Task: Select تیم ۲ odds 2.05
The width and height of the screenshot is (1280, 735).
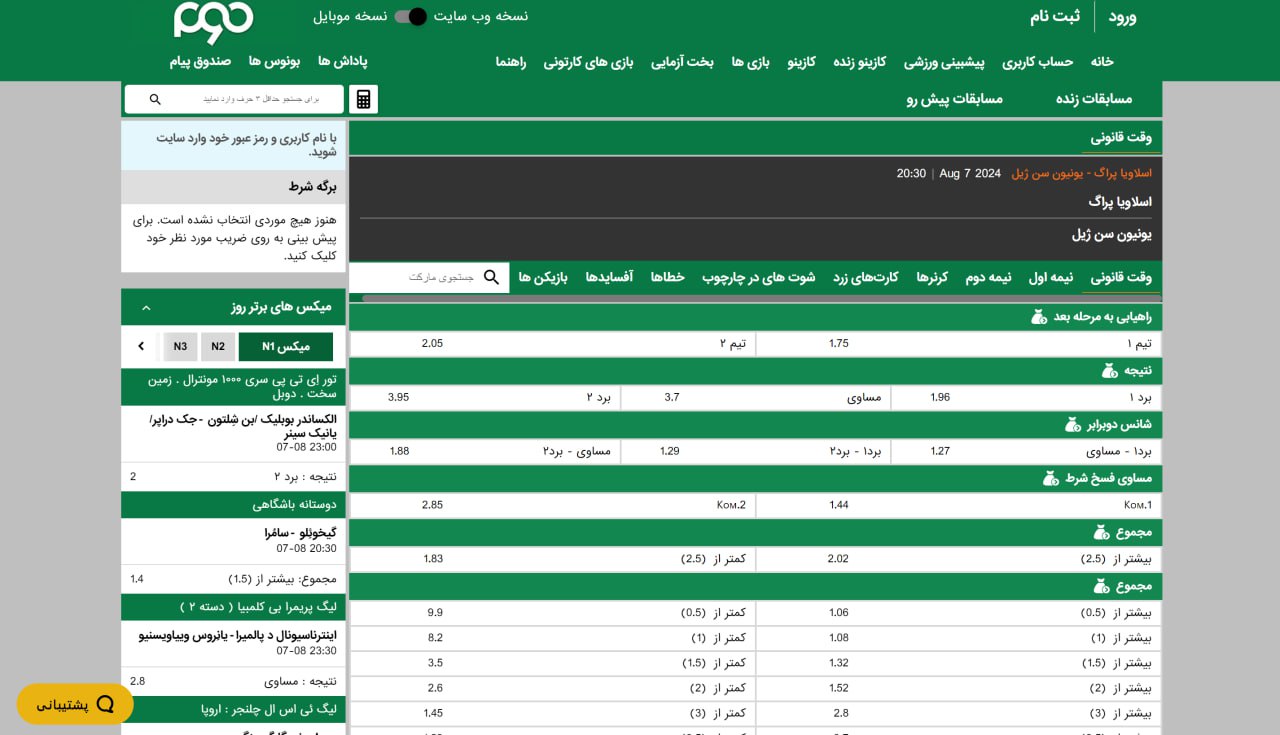Action: 553,343
